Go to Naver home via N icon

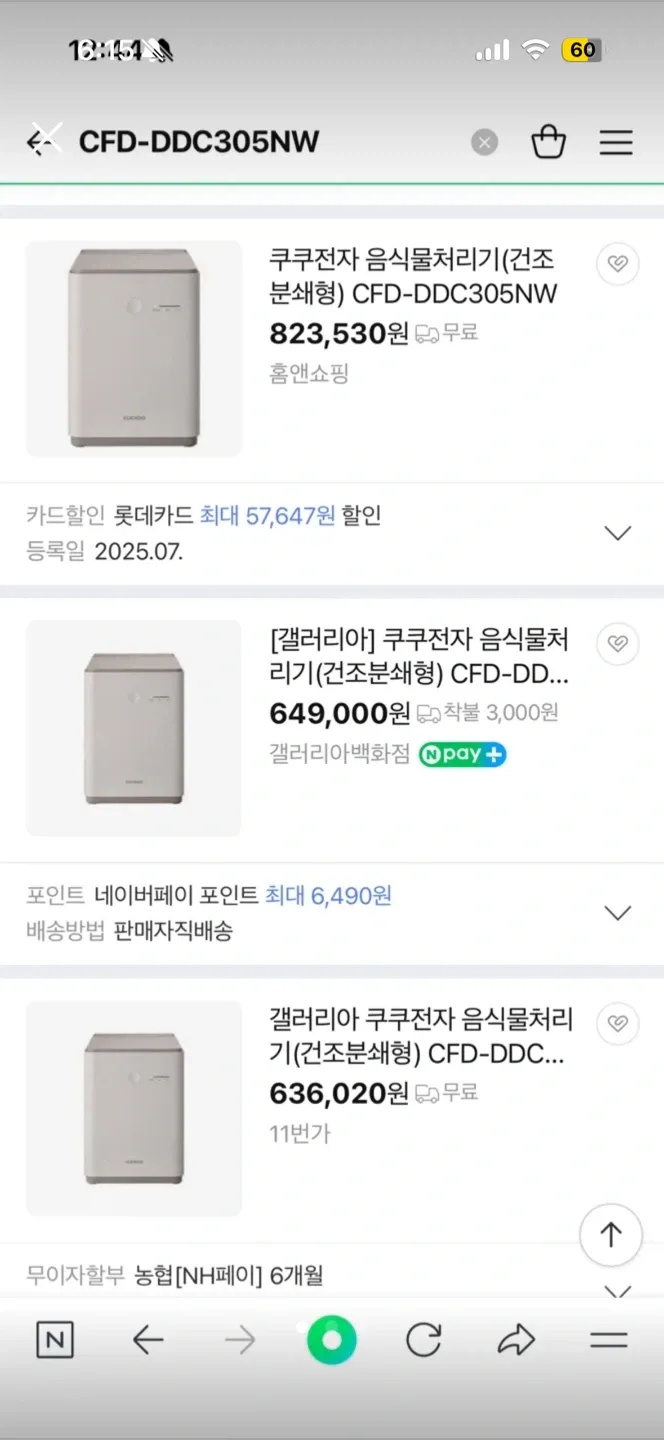tap(55, 1340)
